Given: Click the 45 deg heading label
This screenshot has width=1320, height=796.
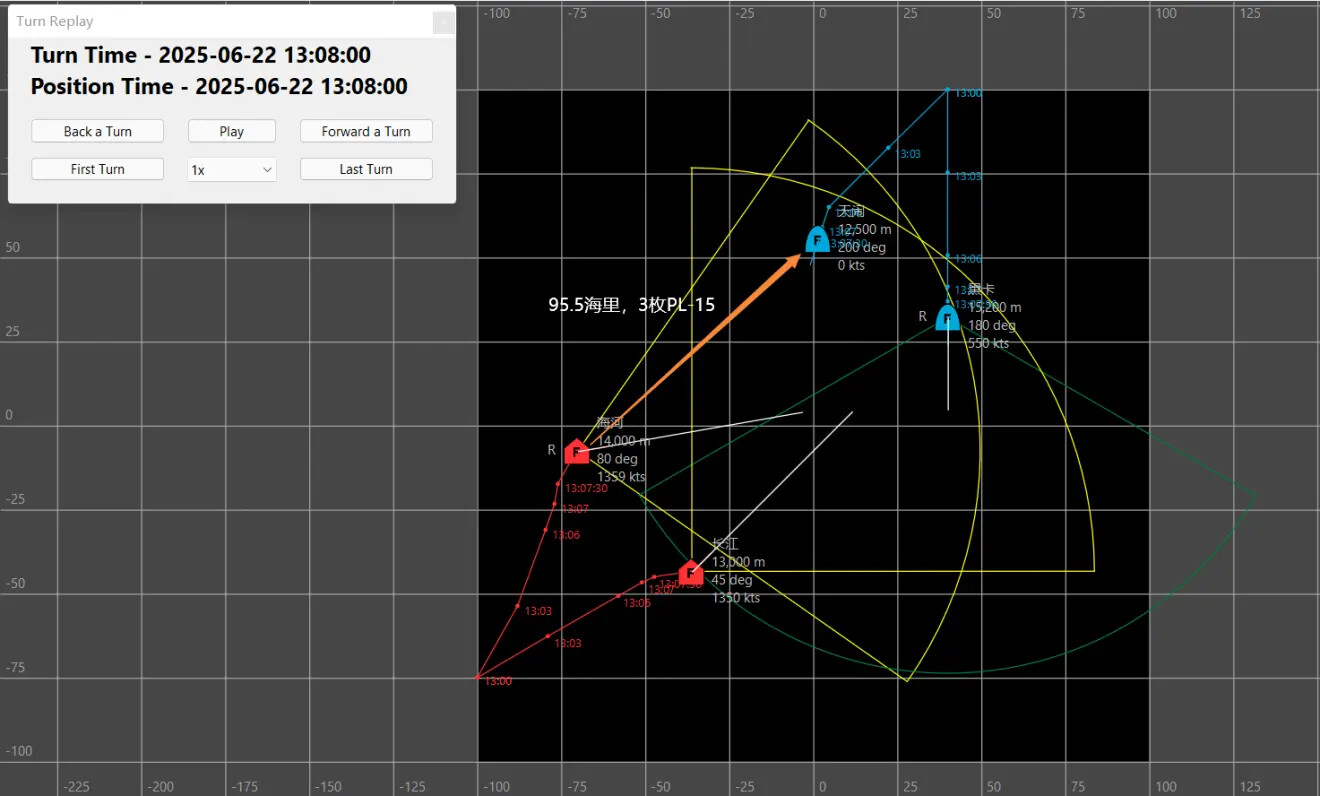Looking at the screenshot, I should tap(731, 580).
